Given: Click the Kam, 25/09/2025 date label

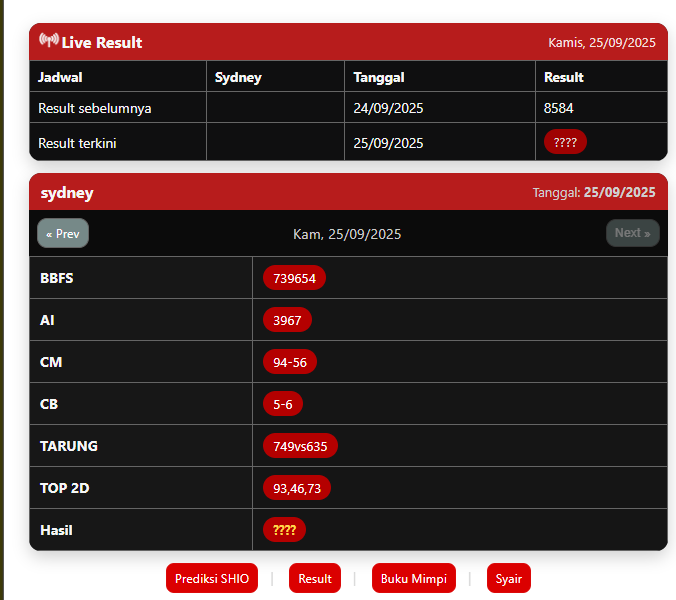Looking at the screenshot, I should (347, 234).
